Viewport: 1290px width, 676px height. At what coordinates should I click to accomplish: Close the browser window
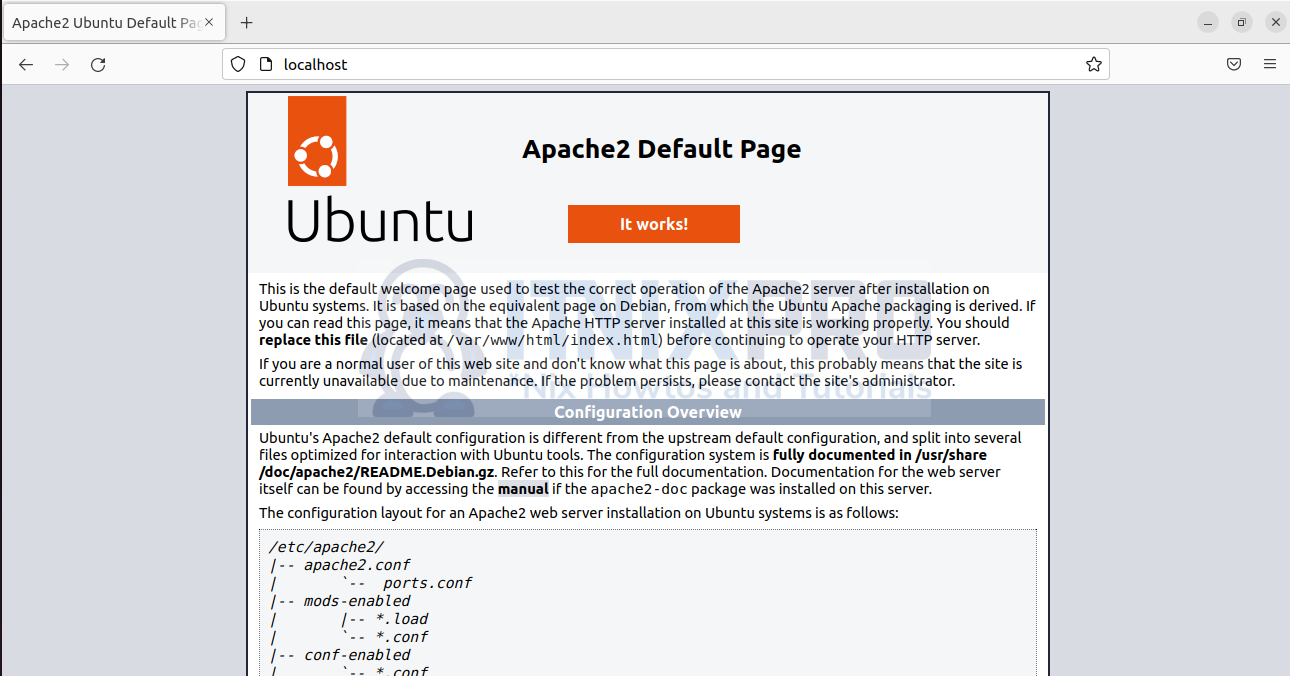coord(1274,22)
